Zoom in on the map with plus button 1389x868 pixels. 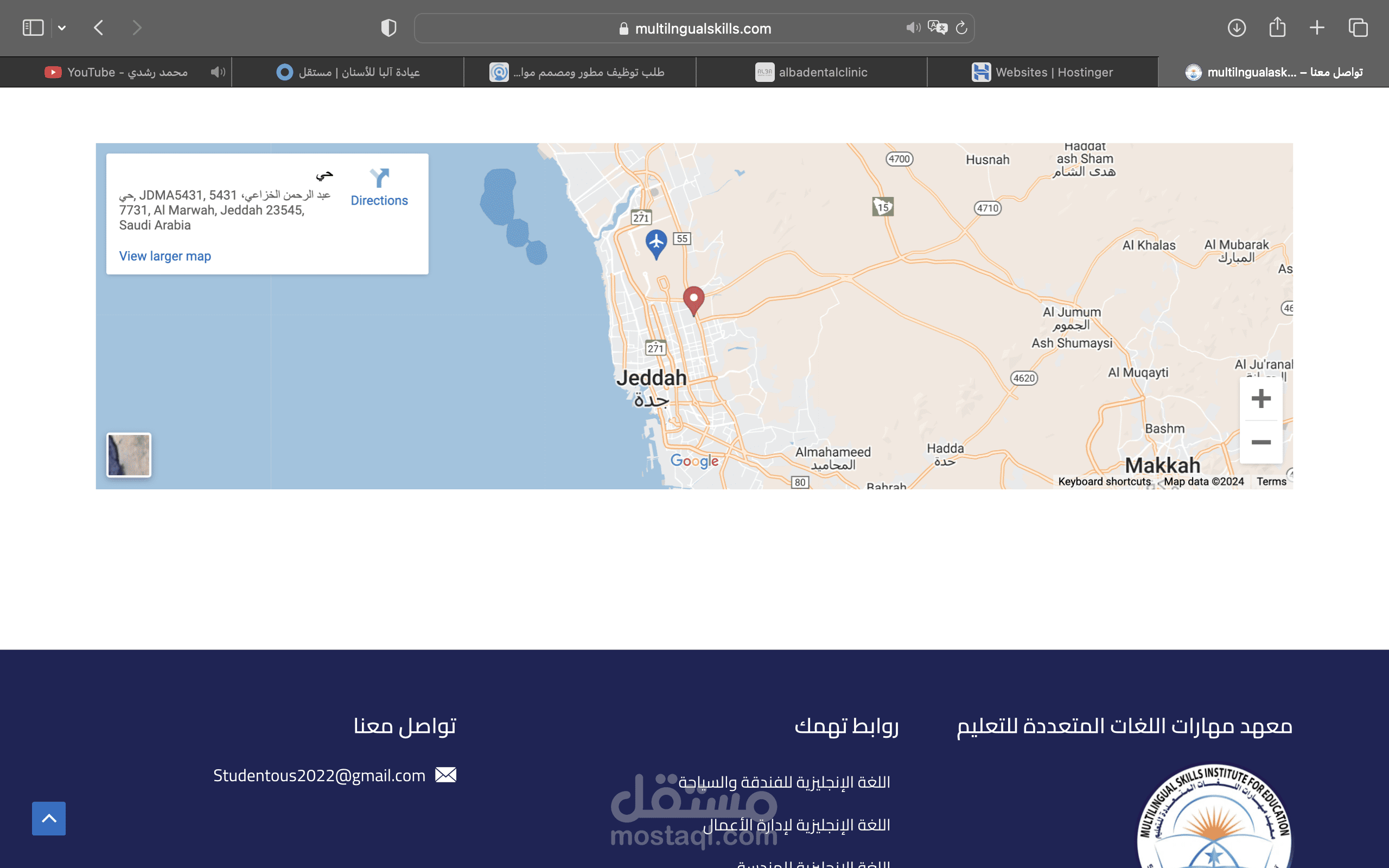[1260, 398]
